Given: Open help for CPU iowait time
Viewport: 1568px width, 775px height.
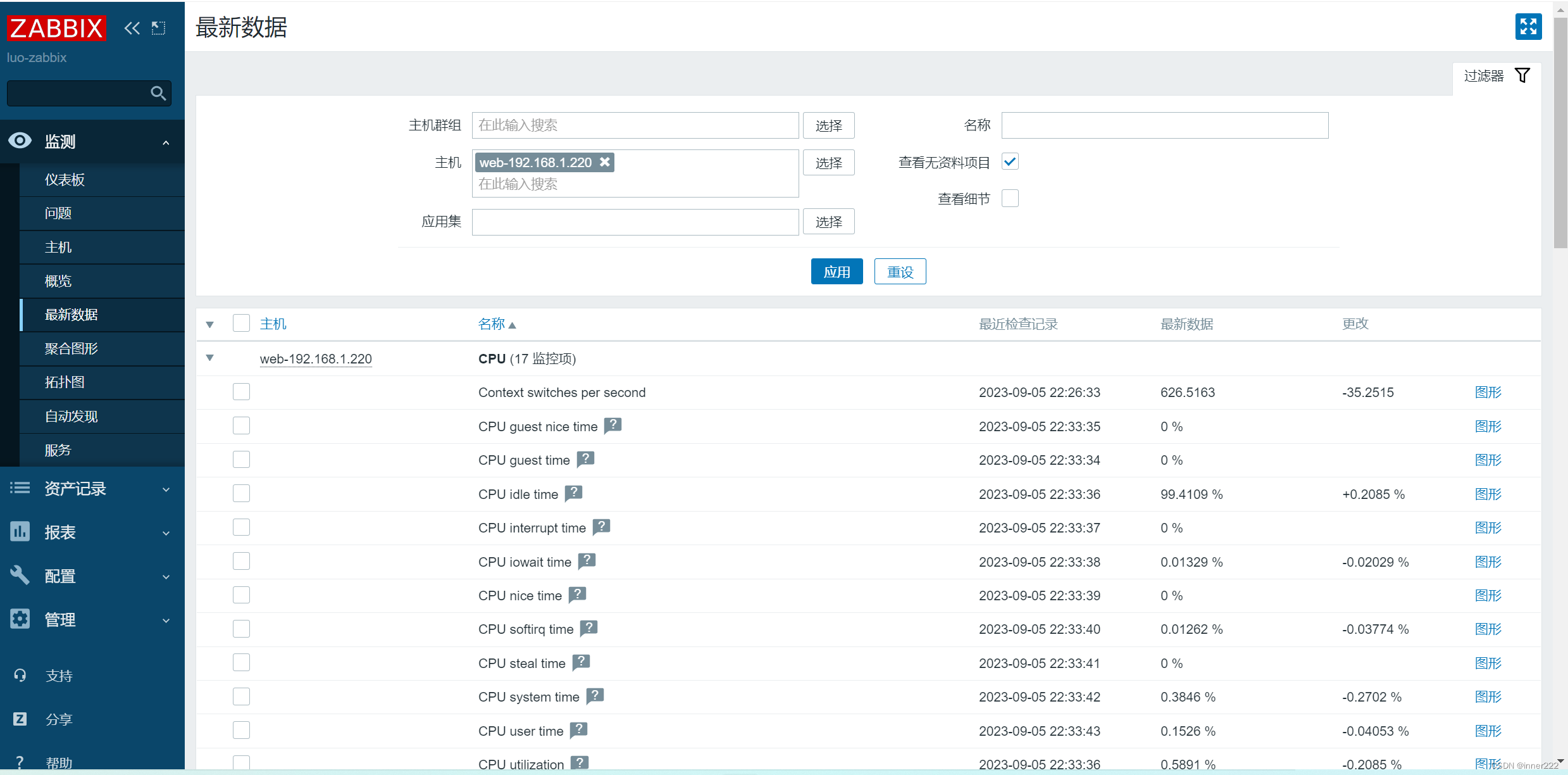Looking at the screenshot, I should coord(587,561).
